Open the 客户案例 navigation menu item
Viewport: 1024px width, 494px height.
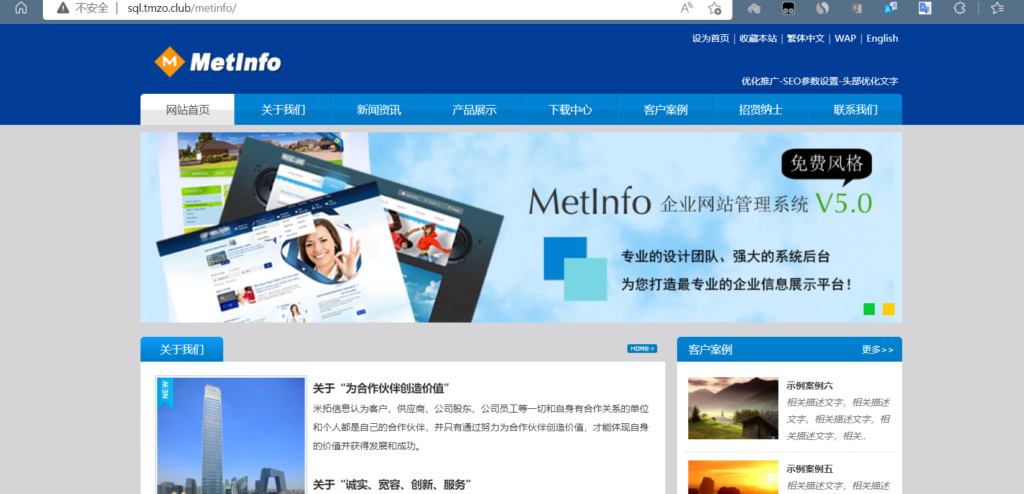(665, 109)
